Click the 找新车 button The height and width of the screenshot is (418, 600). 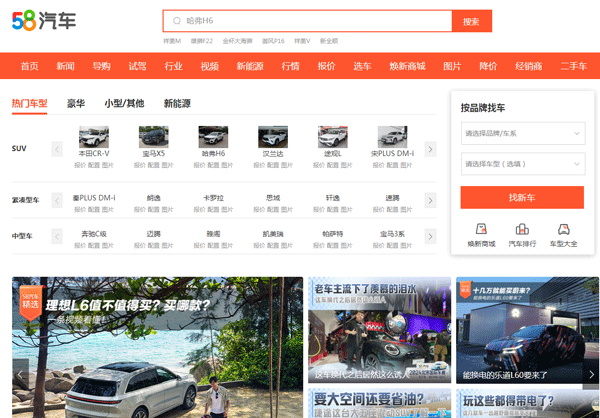[x=522, y=198]
